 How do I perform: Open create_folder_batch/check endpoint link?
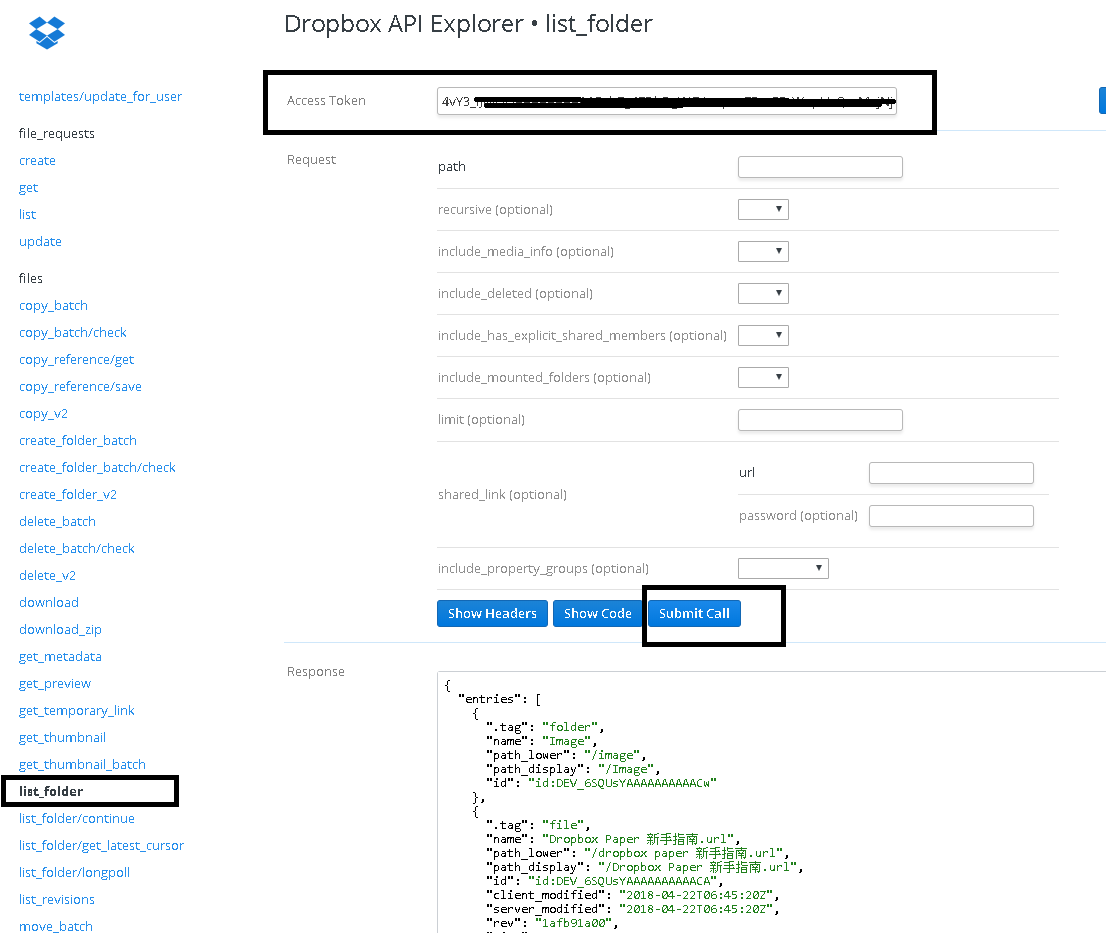click(97, 468)
